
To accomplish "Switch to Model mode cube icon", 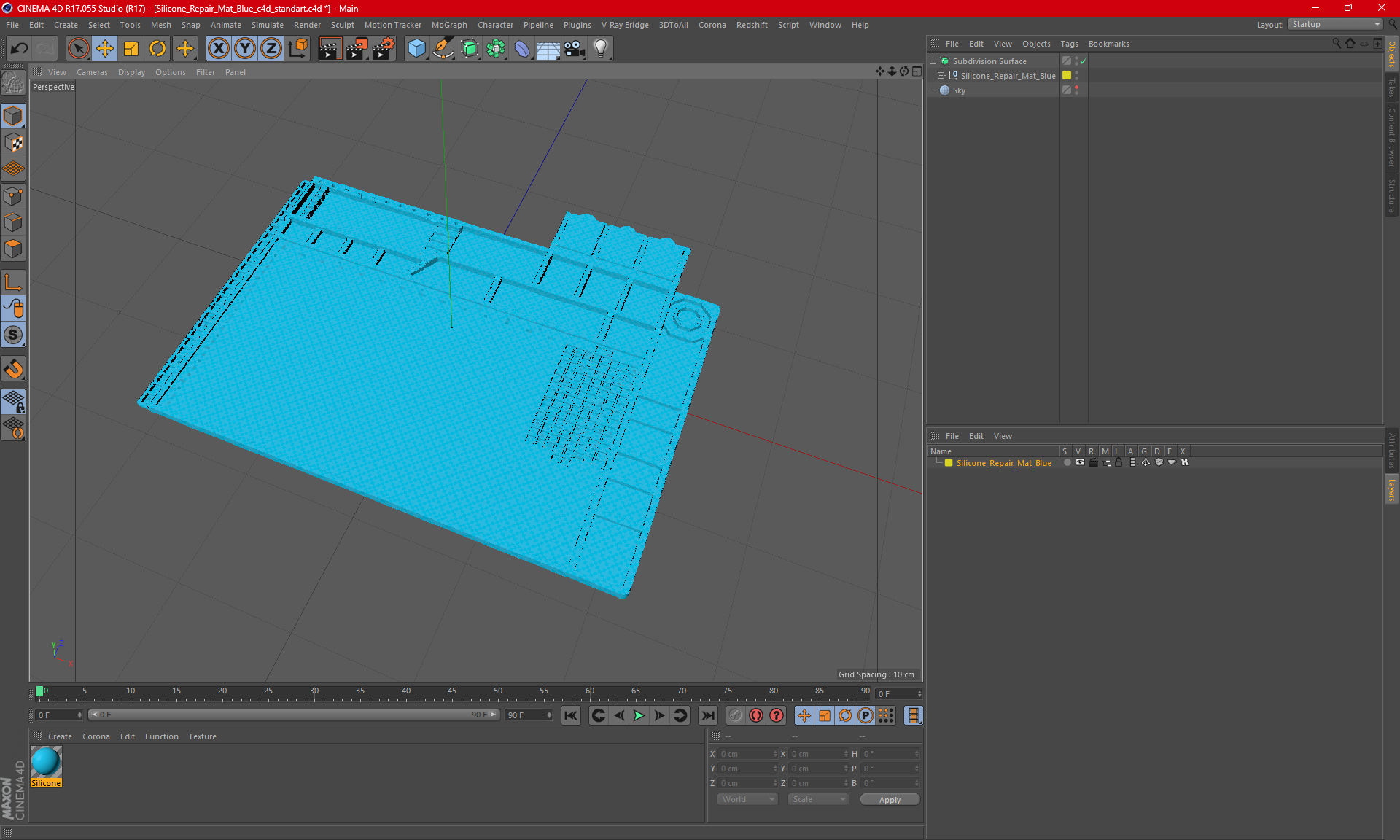I will tap(13, 116).
